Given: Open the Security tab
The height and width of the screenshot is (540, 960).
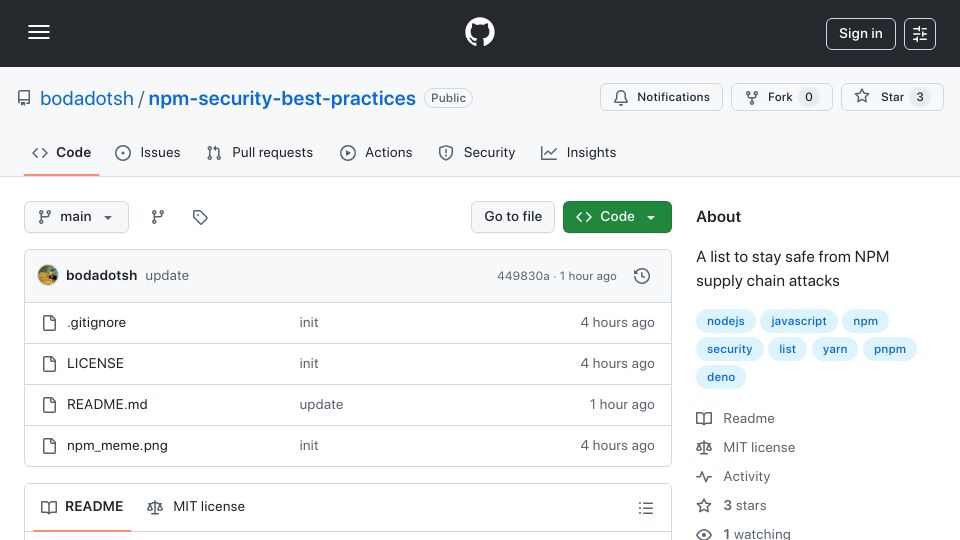Looking at the screenshot, I should 477,152.
